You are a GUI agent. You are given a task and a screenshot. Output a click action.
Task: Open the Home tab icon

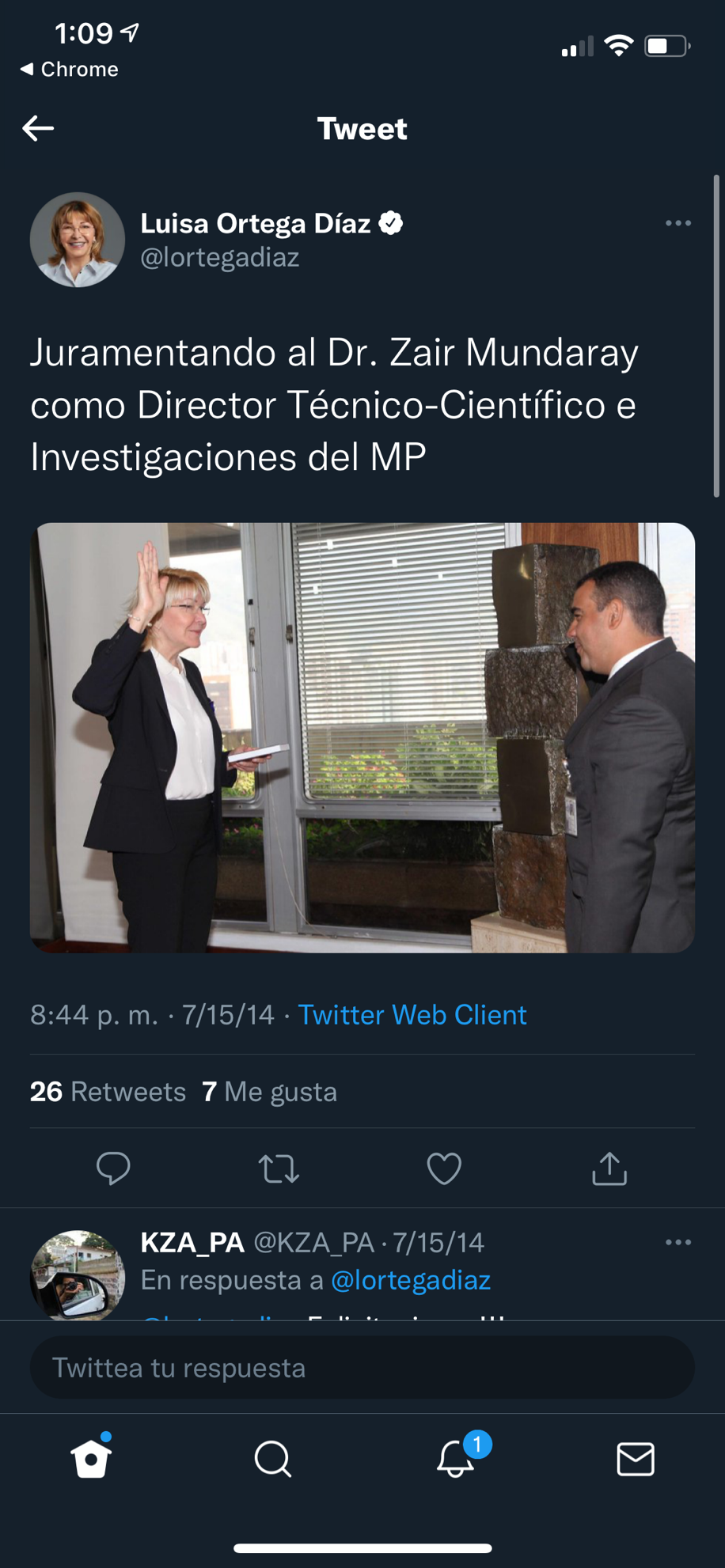point(91,1458)
